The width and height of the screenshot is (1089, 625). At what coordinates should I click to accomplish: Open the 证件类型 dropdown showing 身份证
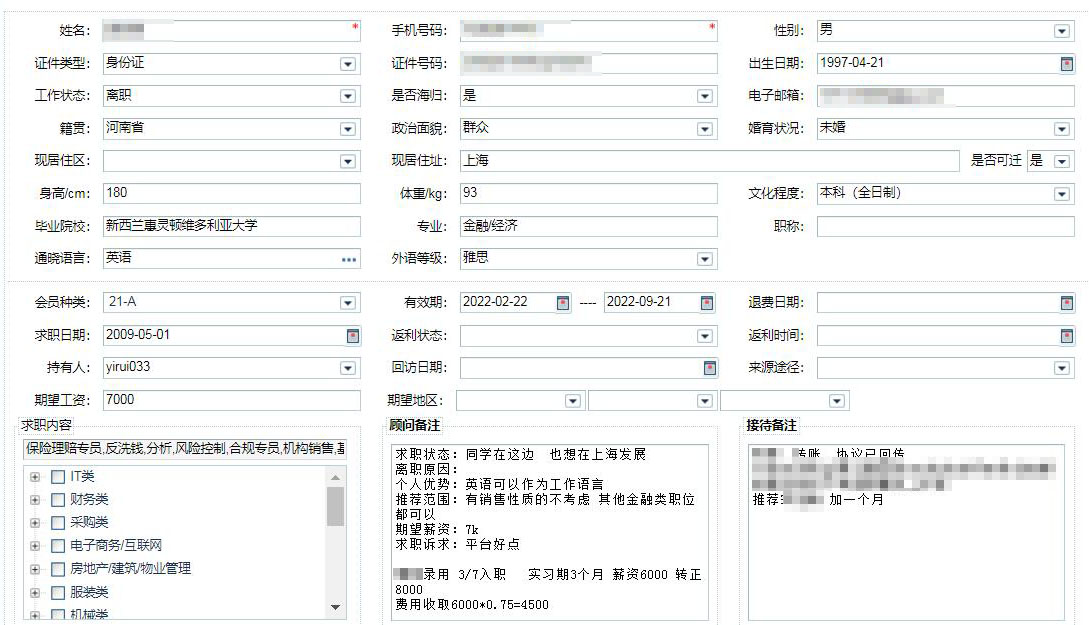click(347, 64)
